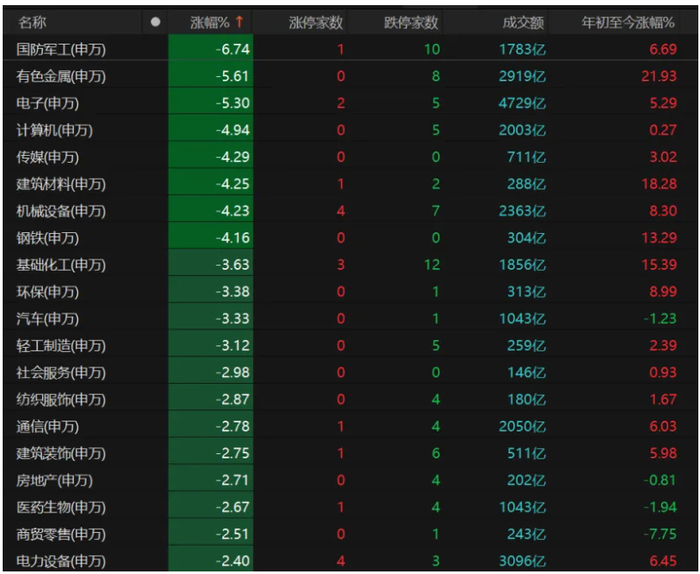The height and width of the screenshot is (574, 700).
Task: Sort by the 涨停家数 column header
Action: pyautogui.click(x=316, y=22)
